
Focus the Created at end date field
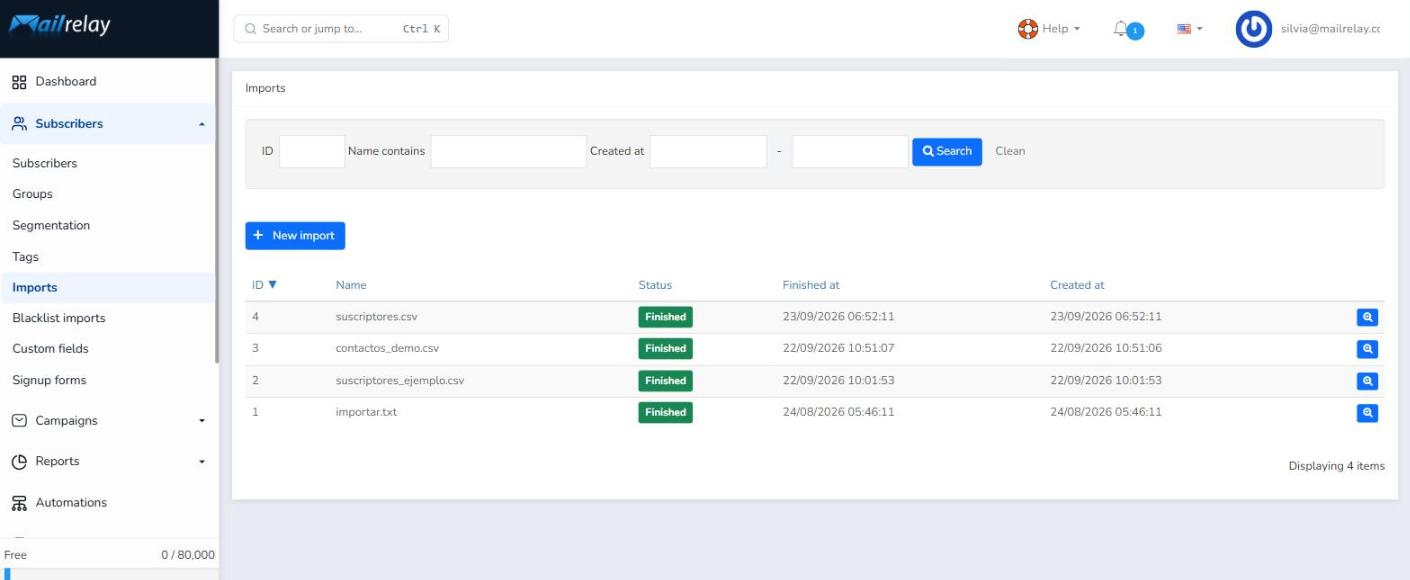click(x=850, y=152)
